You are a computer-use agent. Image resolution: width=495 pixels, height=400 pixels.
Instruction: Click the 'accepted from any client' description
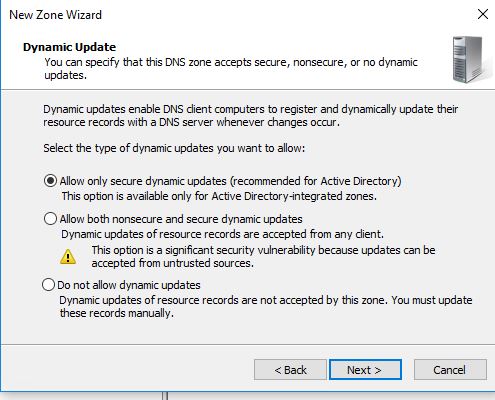tap(222, 234)
